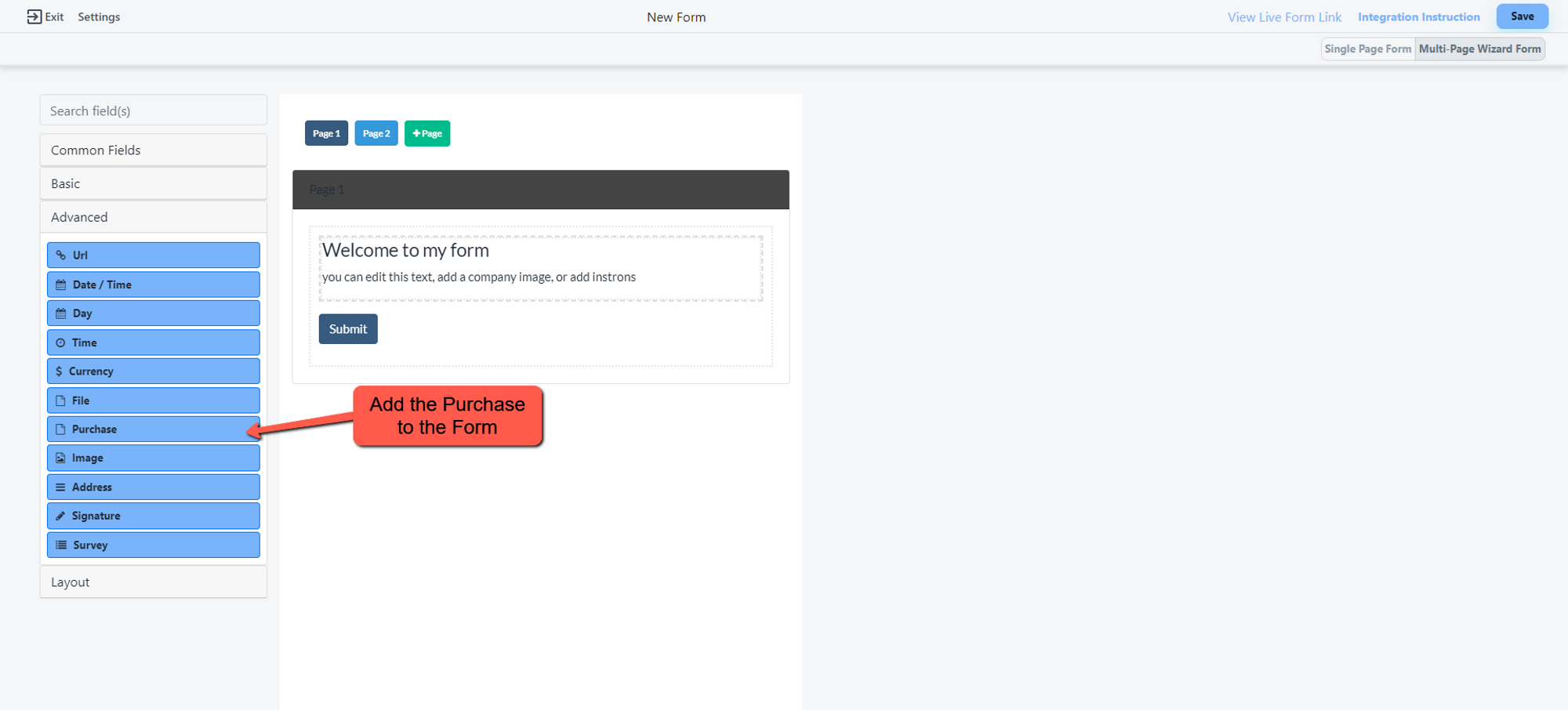The height and width of the screenshot is (710, 1568).
Task: Click the Survey list icon
Action: click(61, 545)
